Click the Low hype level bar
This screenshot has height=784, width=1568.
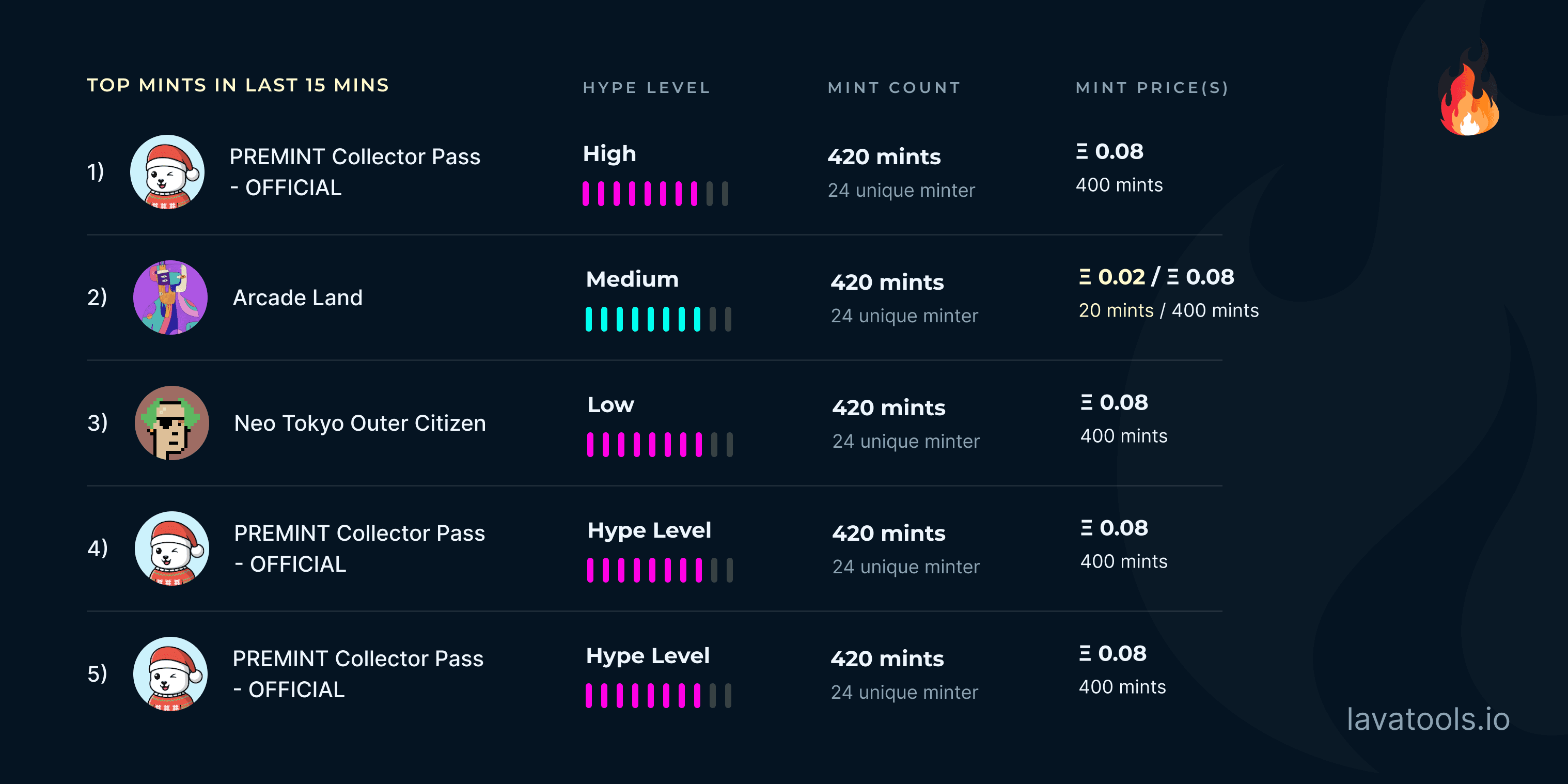[660, 444]
